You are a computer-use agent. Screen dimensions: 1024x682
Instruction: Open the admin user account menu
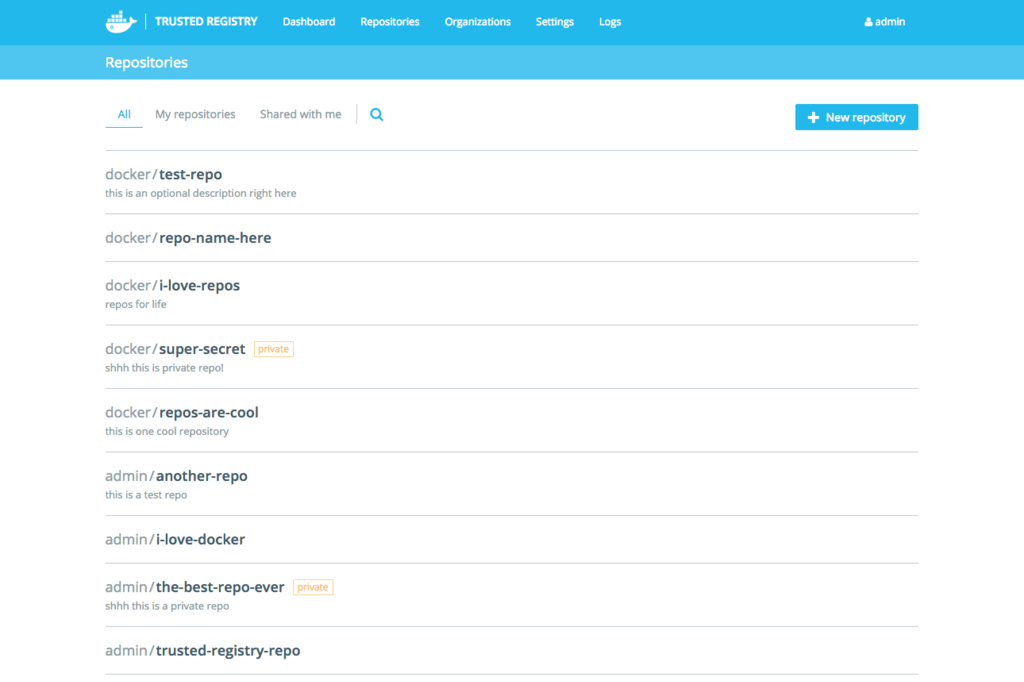coord(885,22)
